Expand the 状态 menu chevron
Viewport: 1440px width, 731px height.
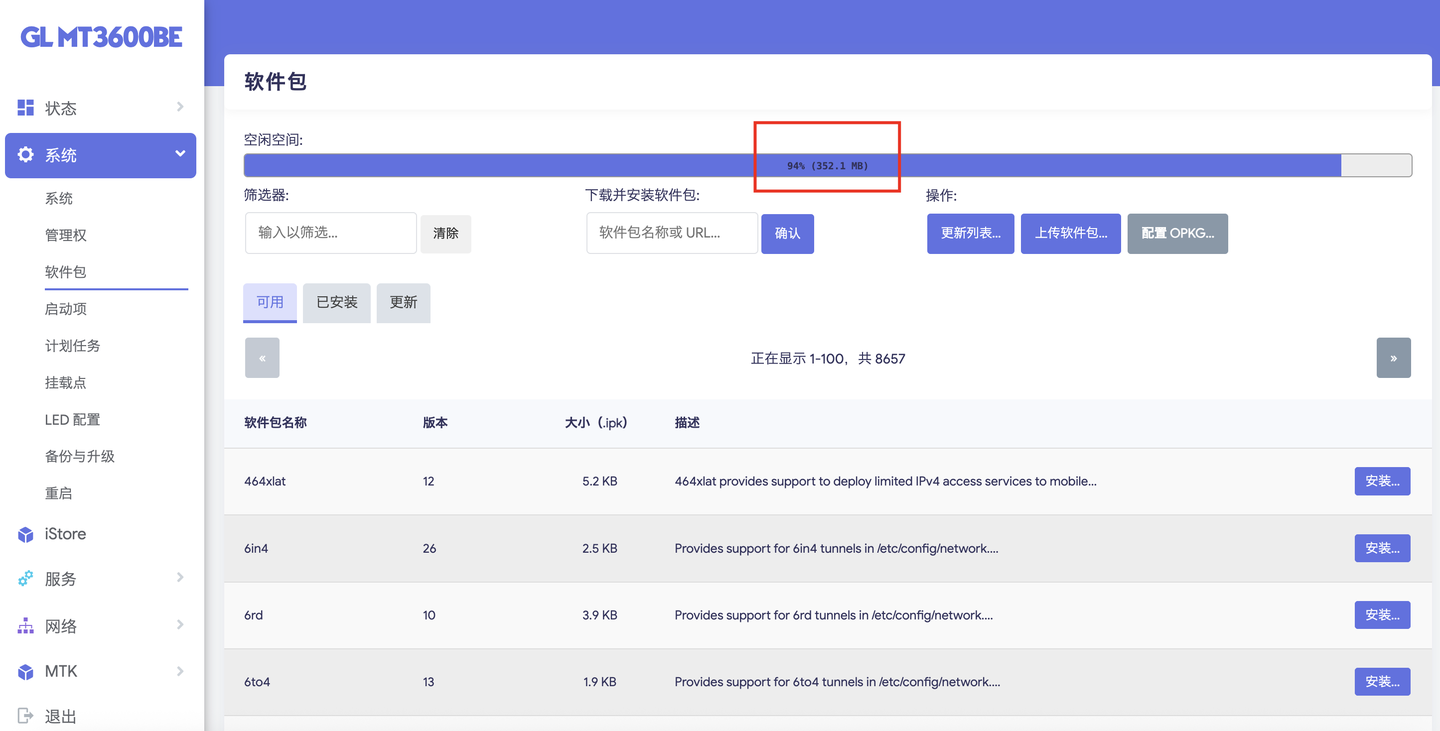[x=180, y=107]
